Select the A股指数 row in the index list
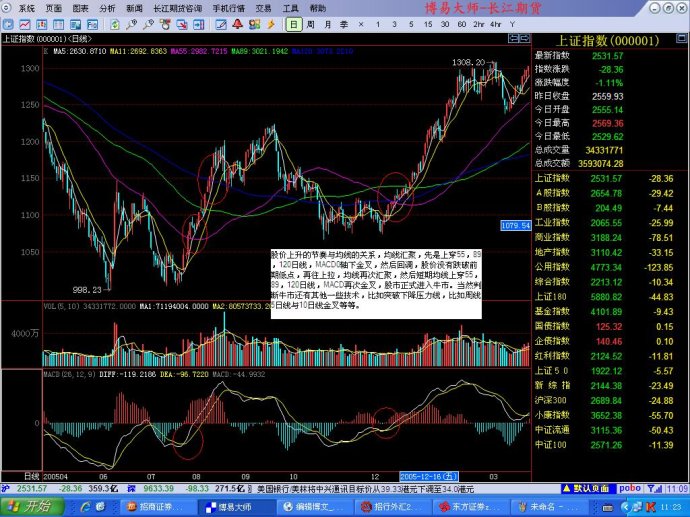690x517 pixels. tap(609, 193)
